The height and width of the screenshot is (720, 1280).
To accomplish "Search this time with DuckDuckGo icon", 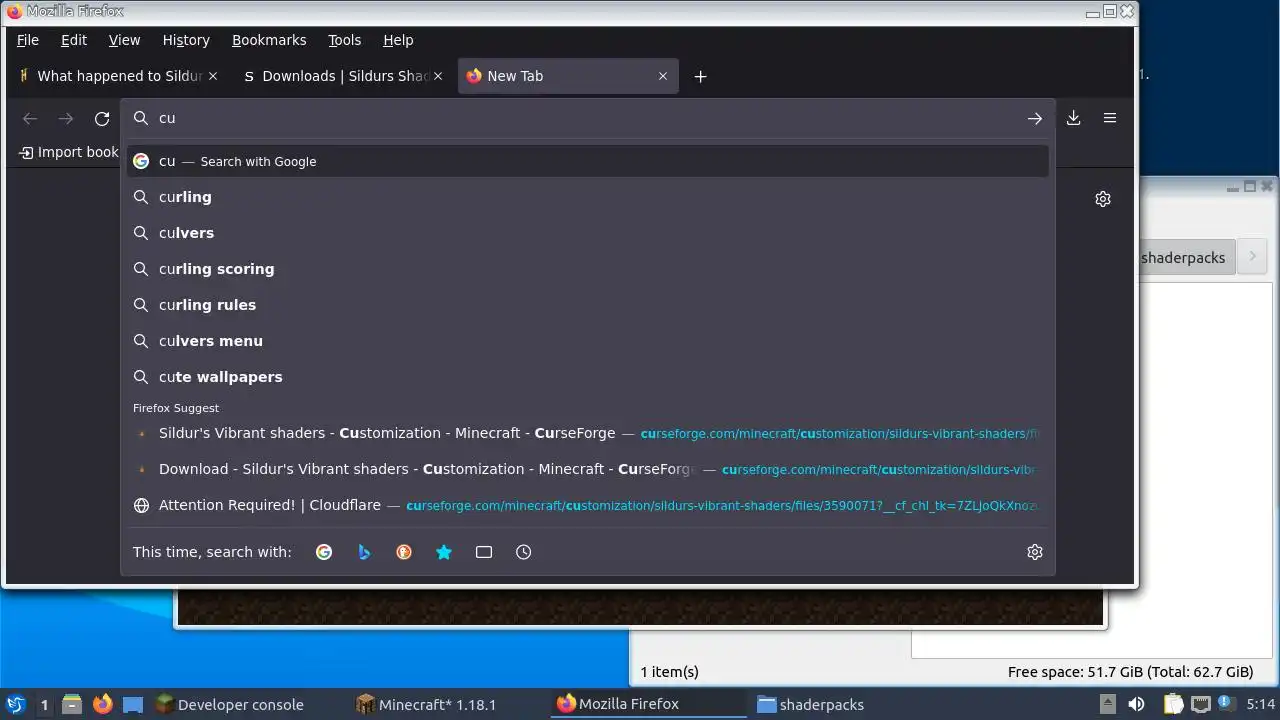I will 404,552.
